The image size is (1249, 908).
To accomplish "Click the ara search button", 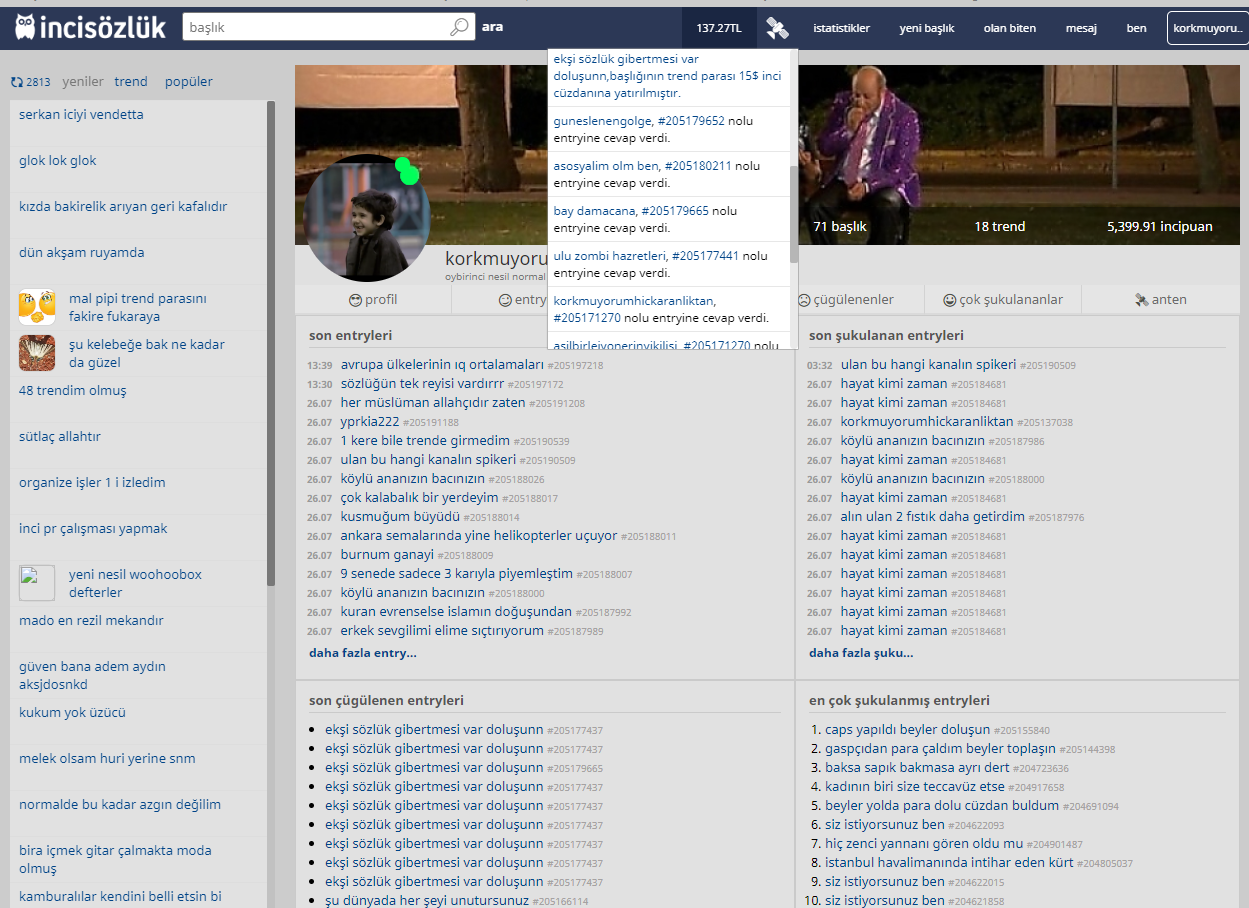I will 492,27.
